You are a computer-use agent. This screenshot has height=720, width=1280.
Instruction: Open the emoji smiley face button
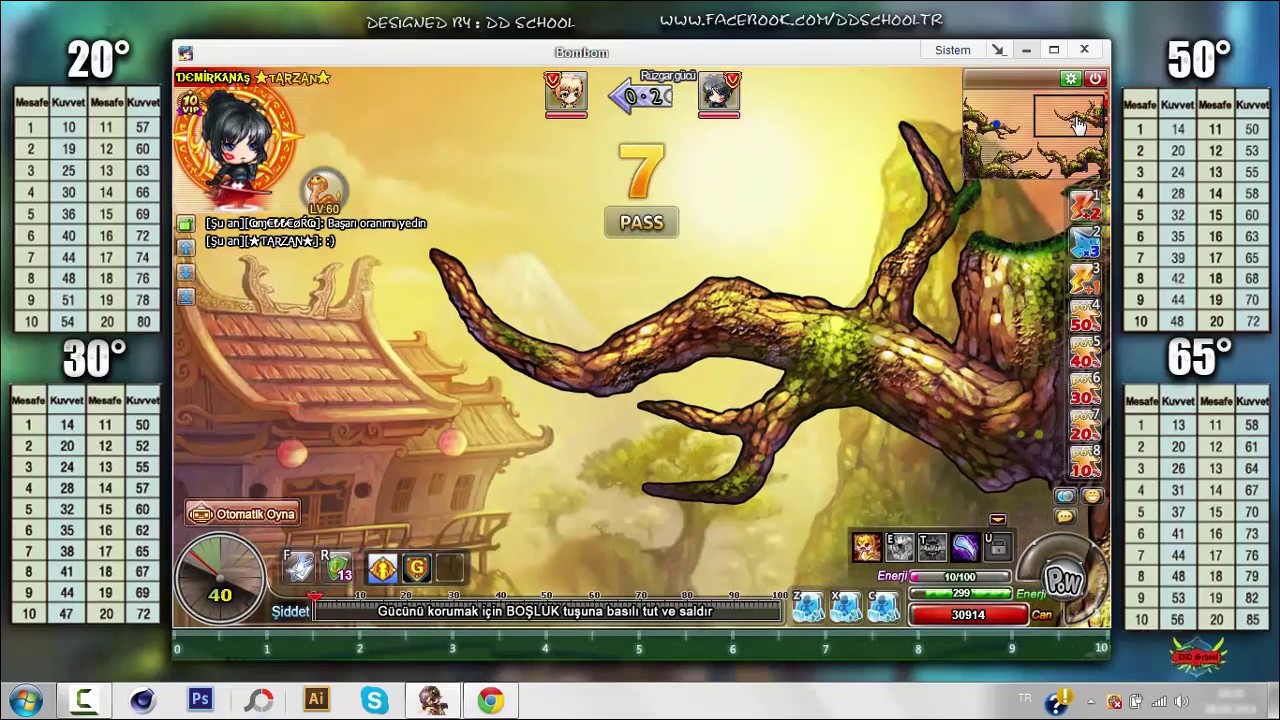click(x=1092, y=496)
